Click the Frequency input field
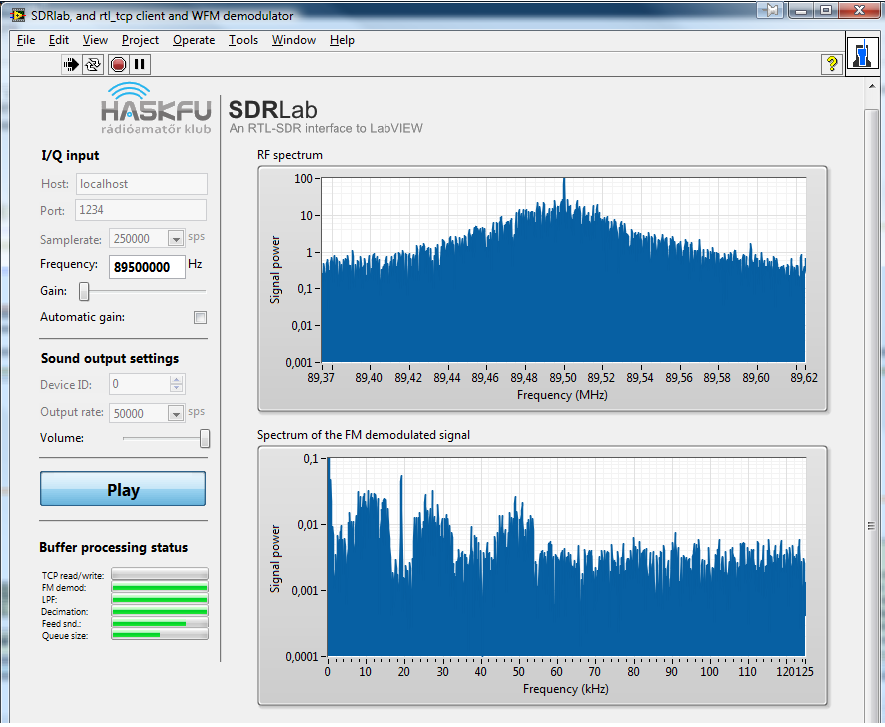Viewport: 885px width, 727px height. (148, 267)
